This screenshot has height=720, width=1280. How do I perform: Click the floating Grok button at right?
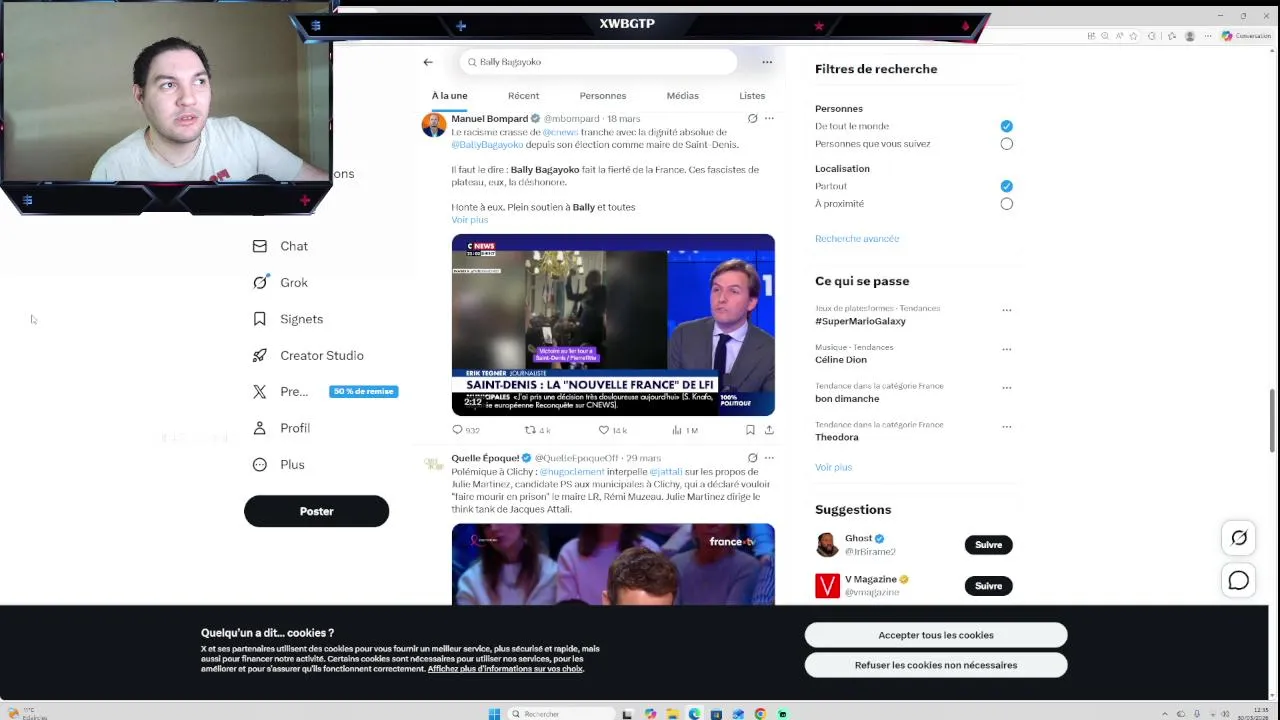coord(1239,538)
